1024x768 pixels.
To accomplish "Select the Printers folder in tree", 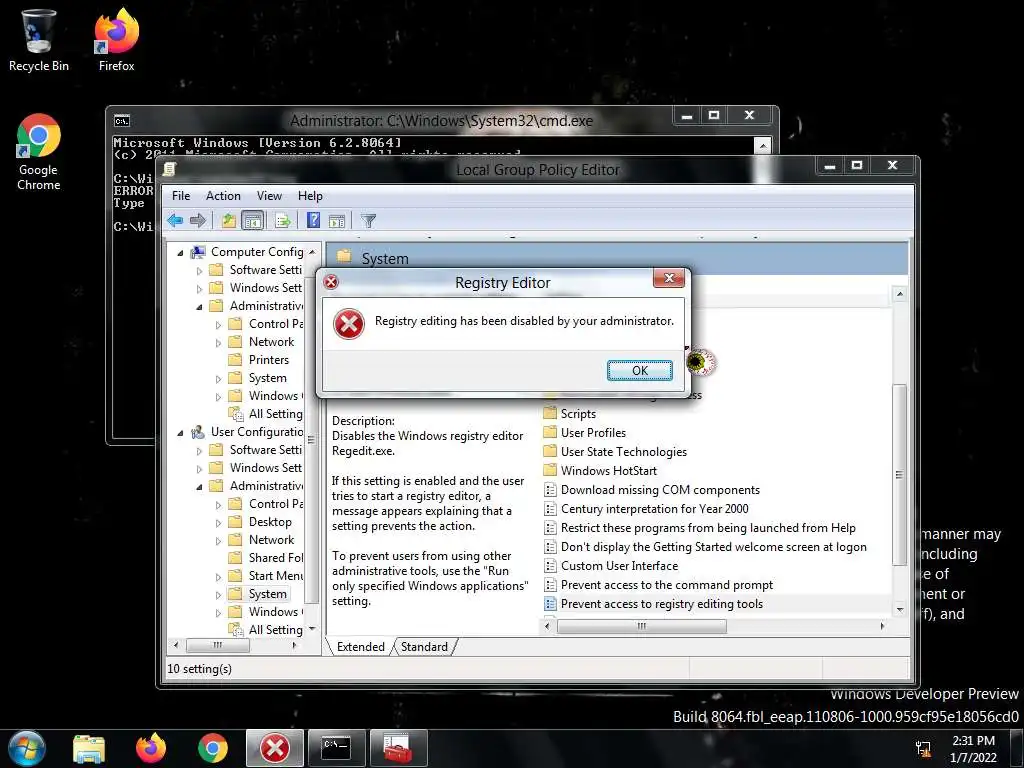I will coord(268,360).
